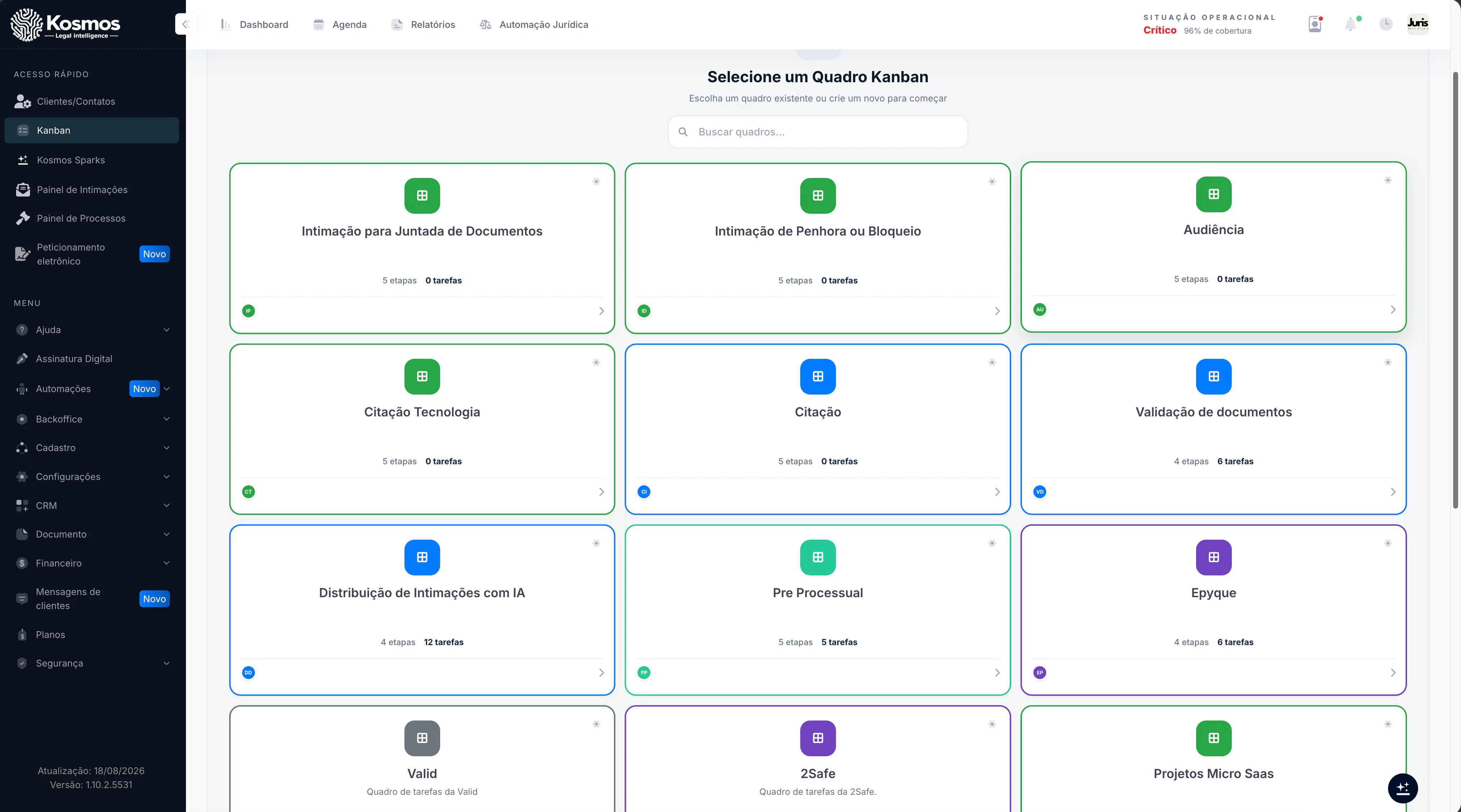The image size is (1461, 812).
Task: Open Painel de Intimações
Action: pyautogui.click(x=92, y=189)
